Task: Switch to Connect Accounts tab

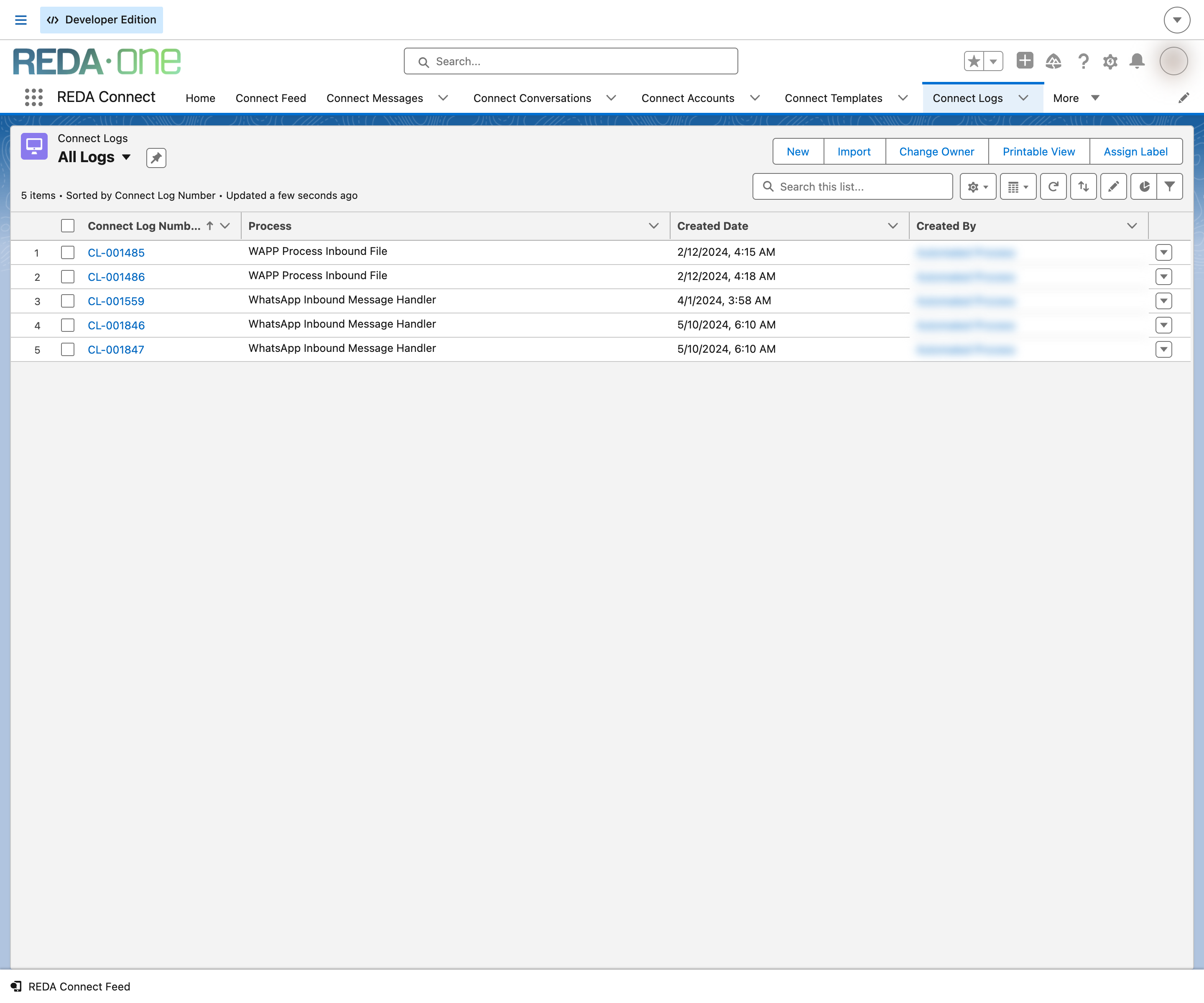Action: point(687,98)
